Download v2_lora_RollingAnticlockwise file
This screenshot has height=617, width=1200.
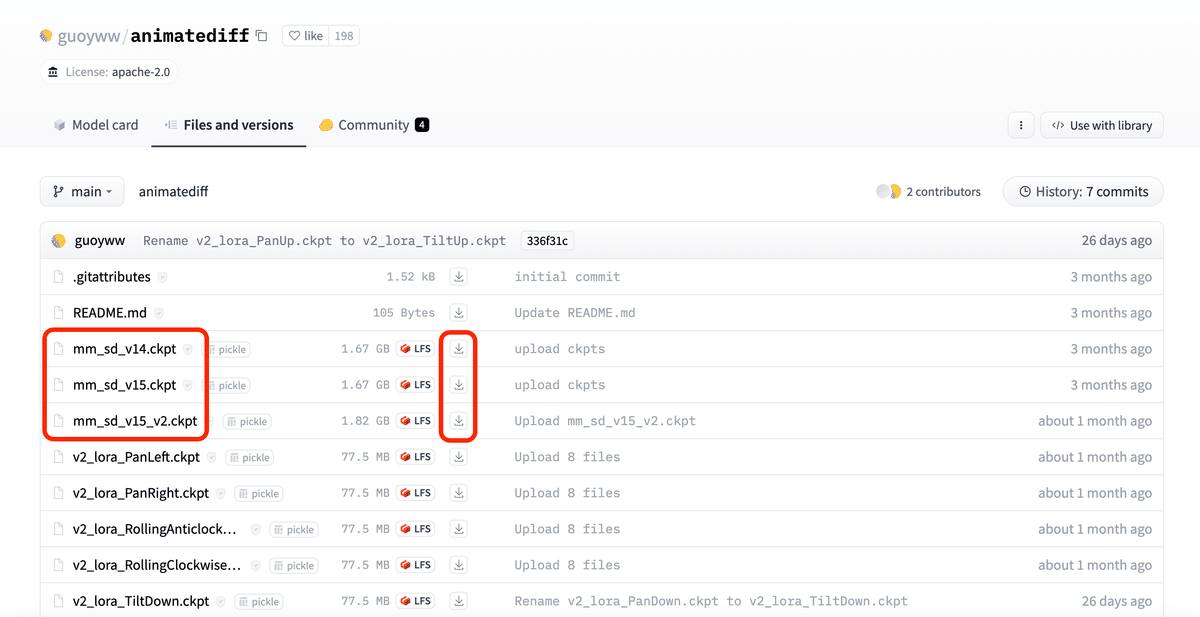click(458, 529)
